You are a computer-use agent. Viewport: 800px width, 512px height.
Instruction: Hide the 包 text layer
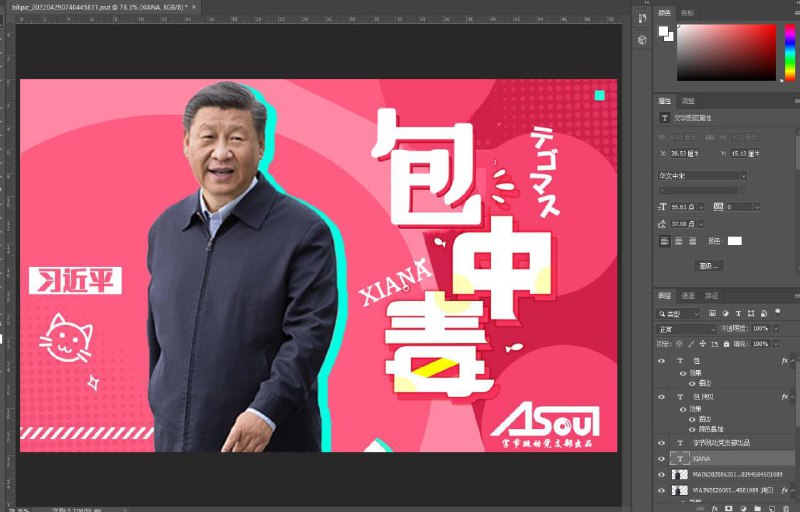(x=662, y=361)
